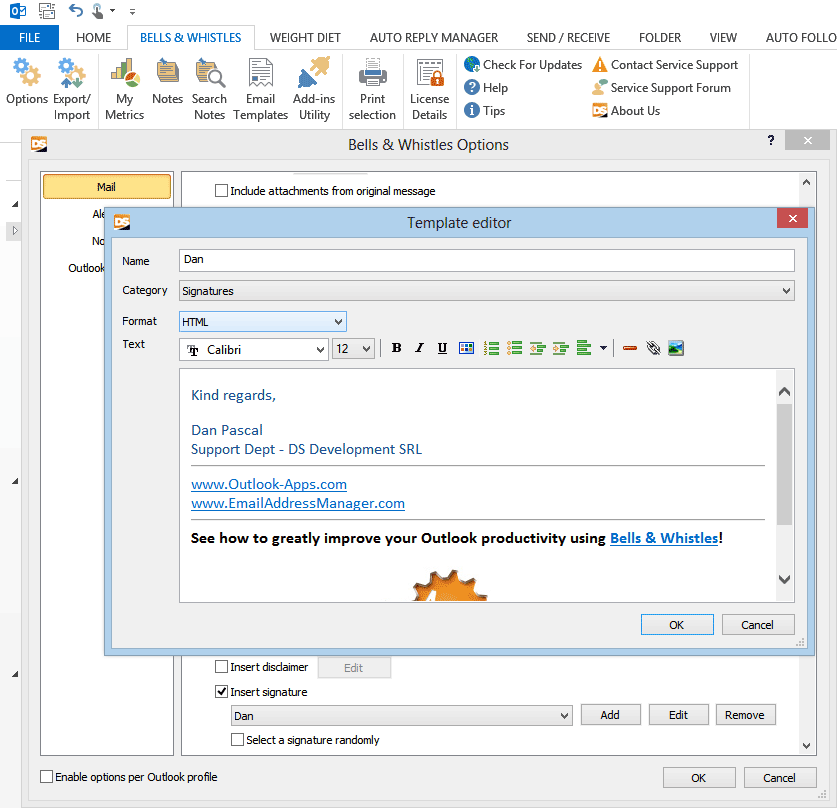Open the FILE tab
Image resolution: width=837 pixels, height=808 pixels.
coord(29,37)
